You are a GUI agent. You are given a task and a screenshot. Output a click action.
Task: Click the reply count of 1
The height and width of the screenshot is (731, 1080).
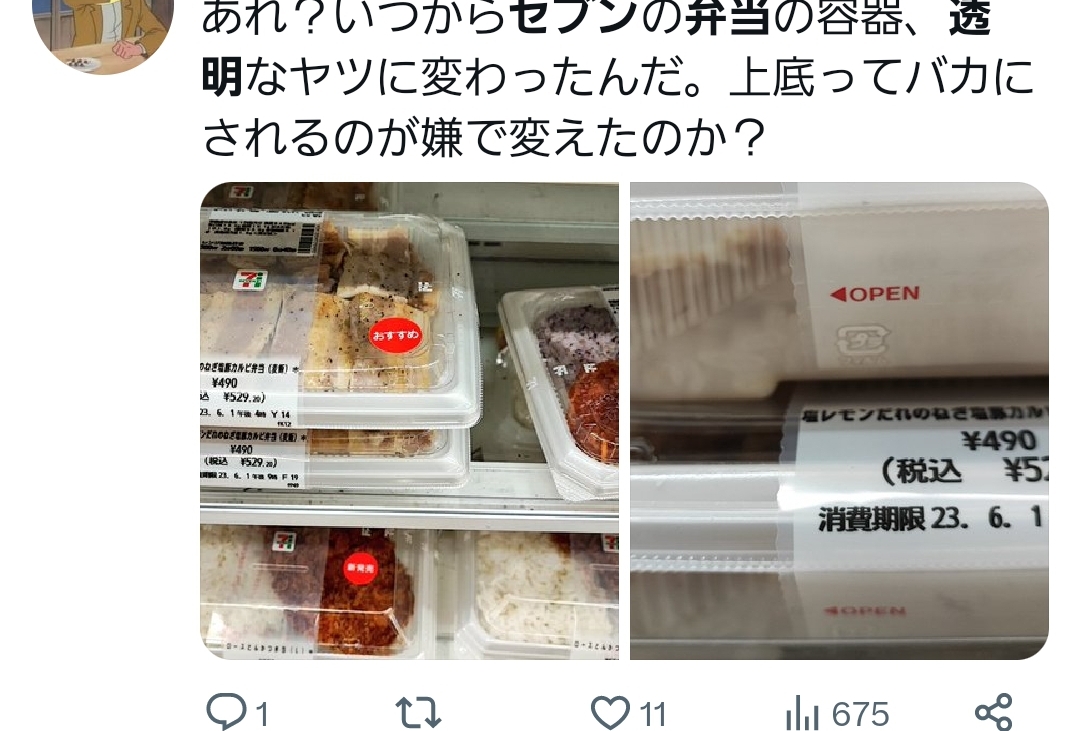pos(262,714)
